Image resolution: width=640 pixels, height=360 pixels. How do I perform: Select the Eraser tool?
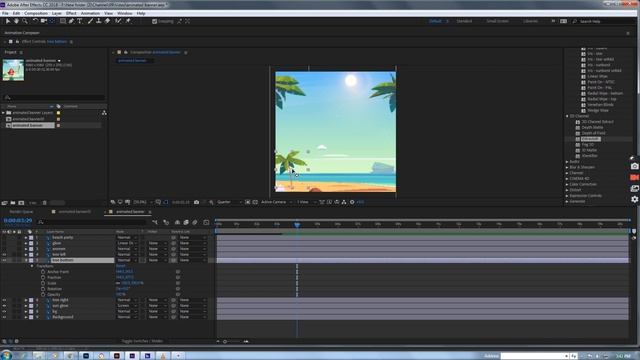click(x=107, y=21)
